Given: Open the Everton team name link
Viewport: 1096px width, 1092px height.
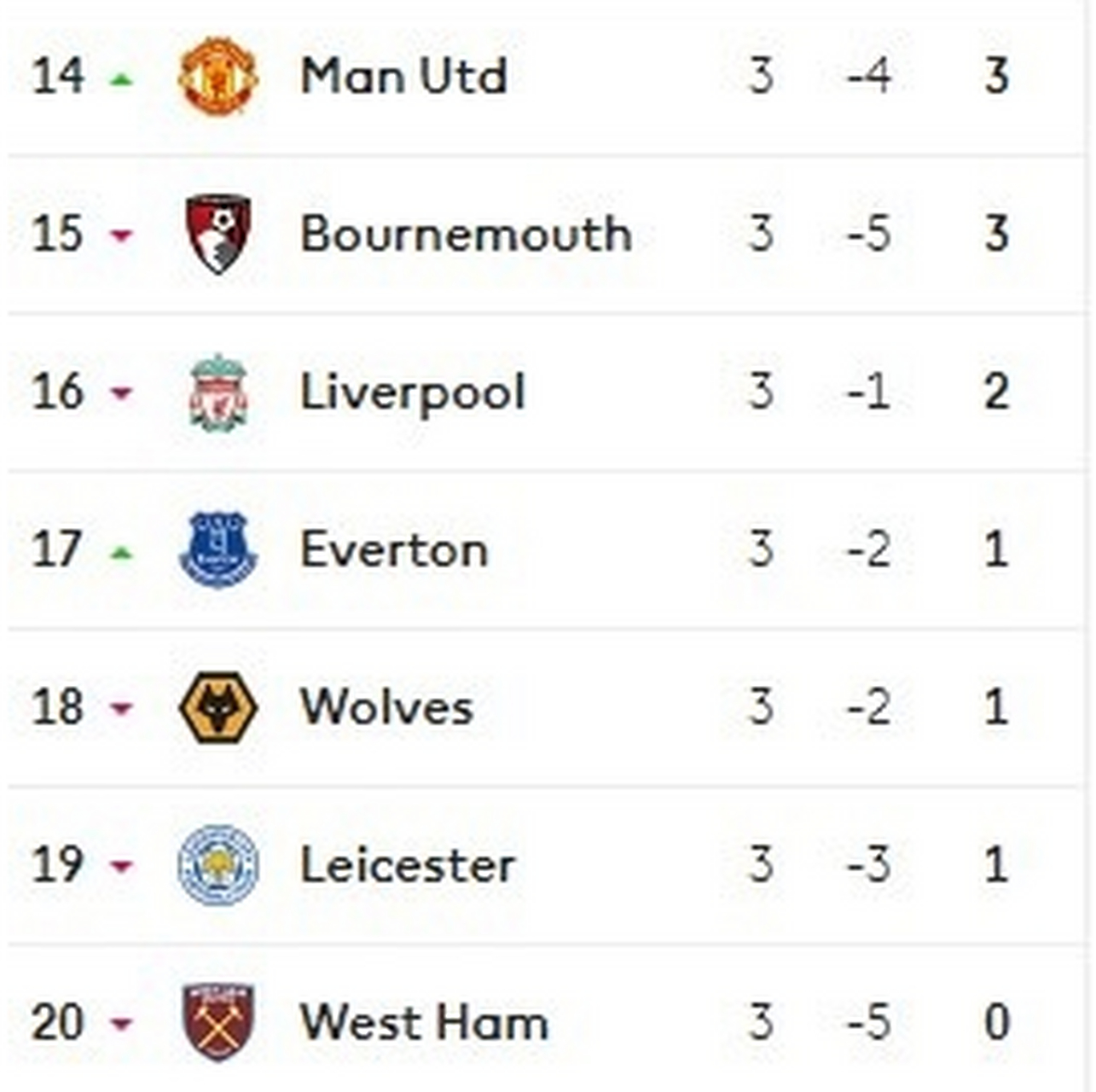Looking at the screenshot, I should 394,550.
